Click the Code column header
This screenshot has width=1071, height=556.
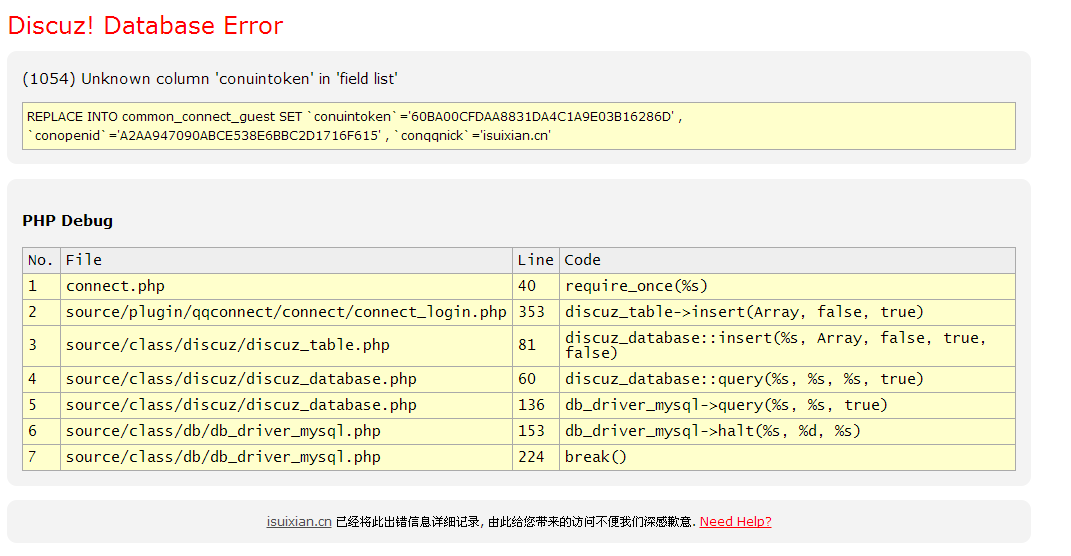click(582, 260)
